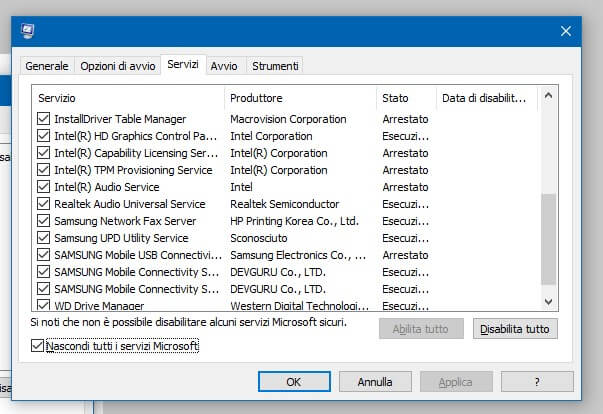Go to the Avvio tab

[x=224, y=66]
